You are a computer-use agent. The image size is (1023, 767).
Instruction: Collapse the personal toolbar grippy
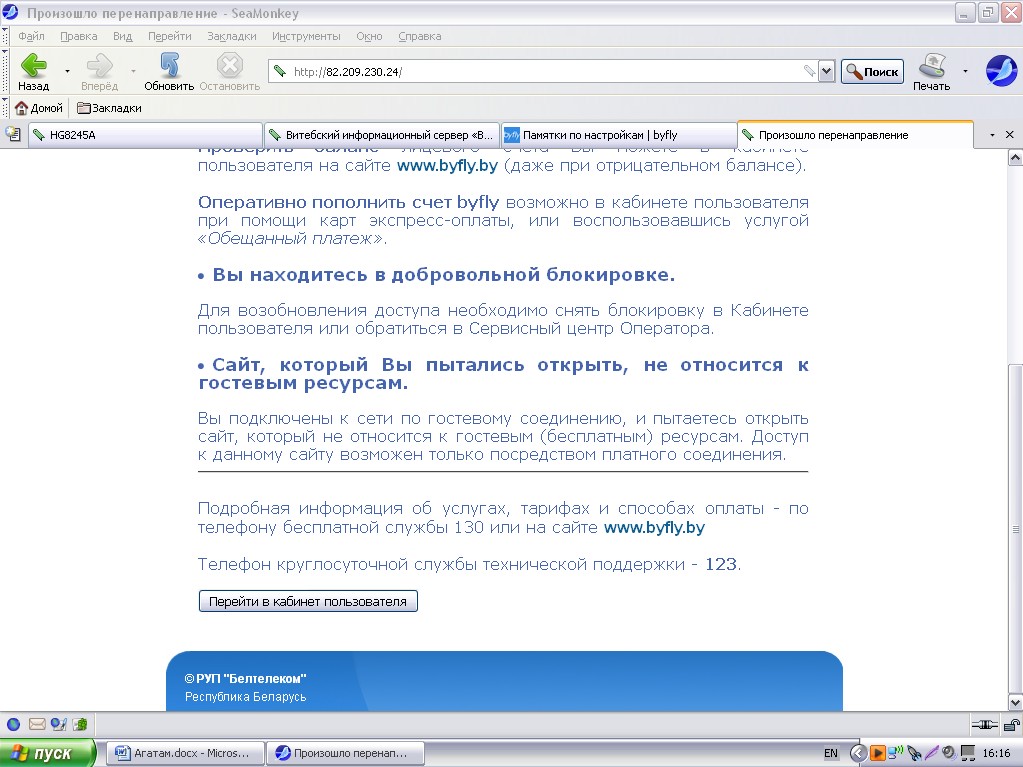(x=5, y=108)
